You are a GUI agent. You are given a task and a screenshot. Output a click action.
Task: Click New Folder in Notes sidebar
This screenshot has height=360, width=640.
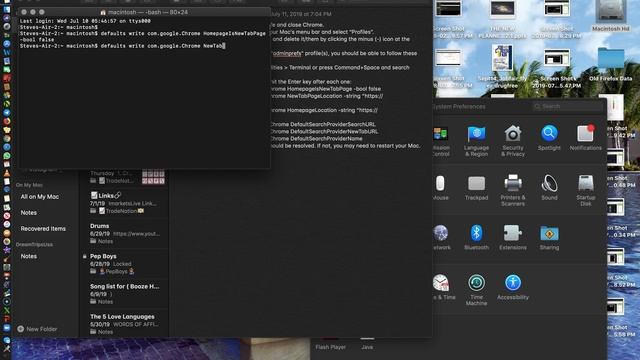point(37,329)
